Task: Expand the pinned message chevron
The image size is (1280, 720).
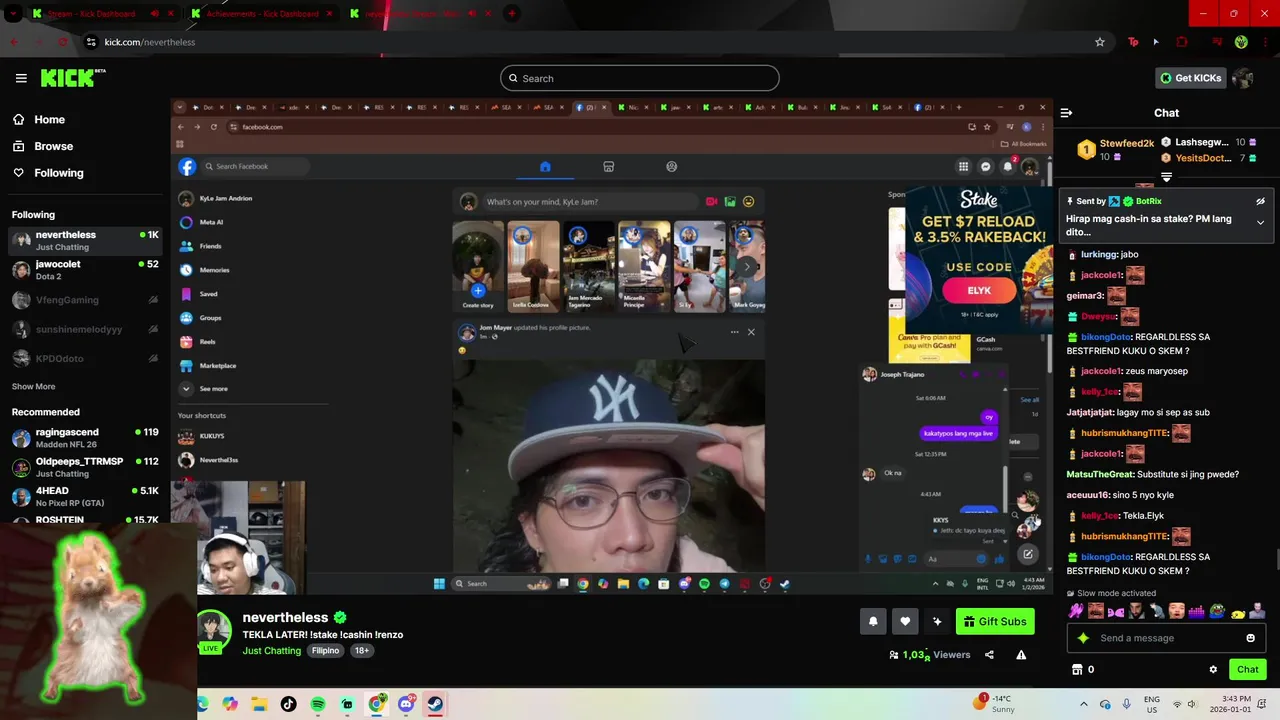Action: [x=1260, y=222]
